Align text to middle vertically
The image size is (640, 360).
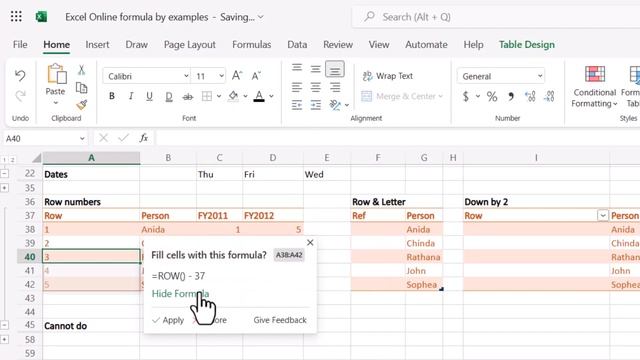point(316,69)
